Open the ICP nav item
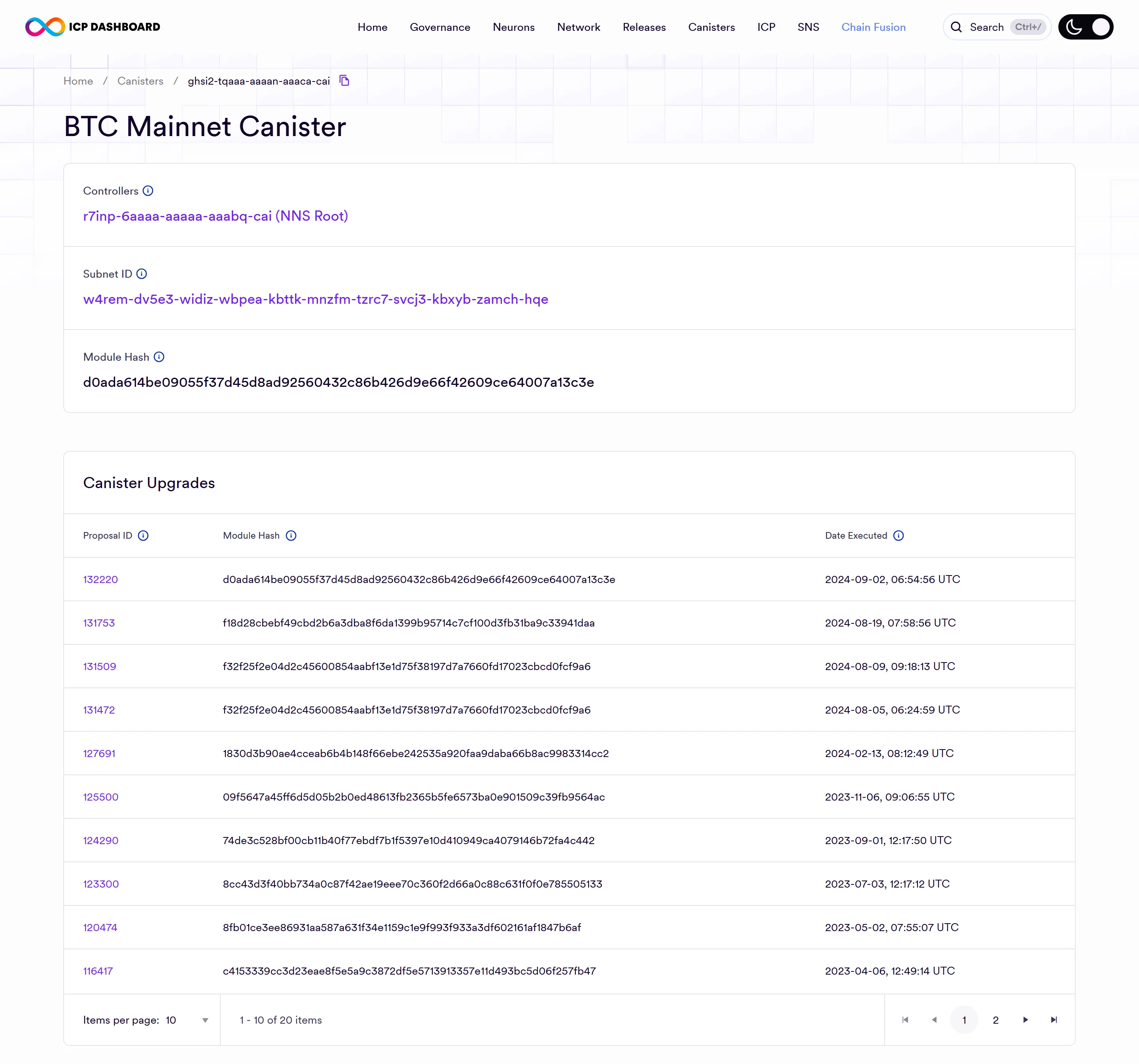Viewport: 1139px width, 1064px height. (x=766, y=27)
